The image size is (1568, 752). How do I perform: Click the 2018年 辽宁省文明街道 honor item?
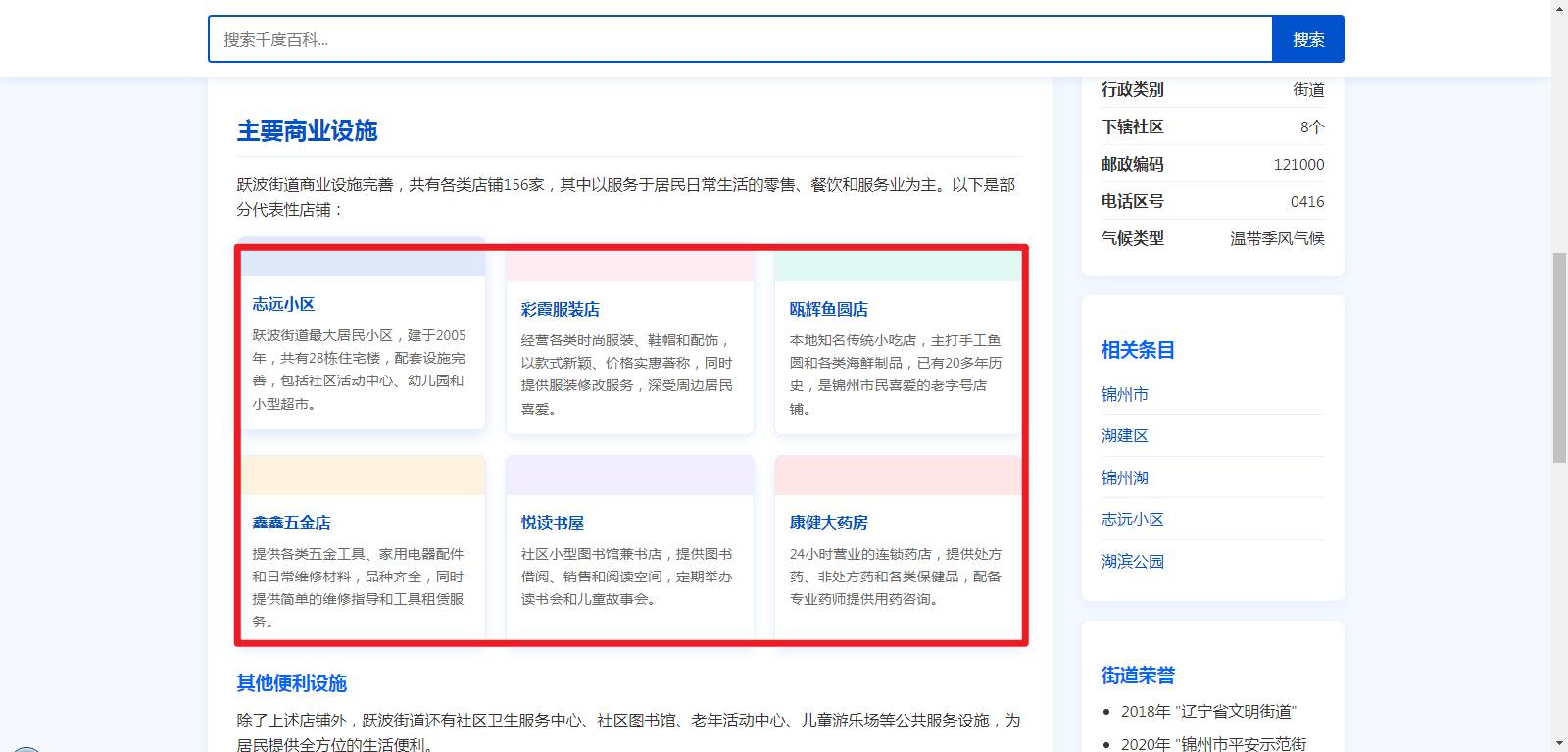[1208, 711]
